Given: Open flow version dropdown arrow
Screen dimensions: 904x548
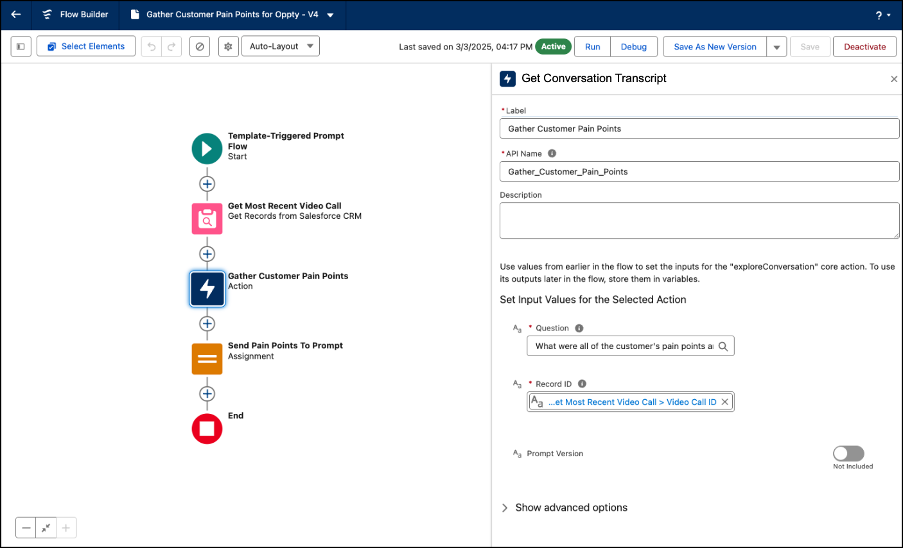Looking at the screenshot, I should pos(330,15).
